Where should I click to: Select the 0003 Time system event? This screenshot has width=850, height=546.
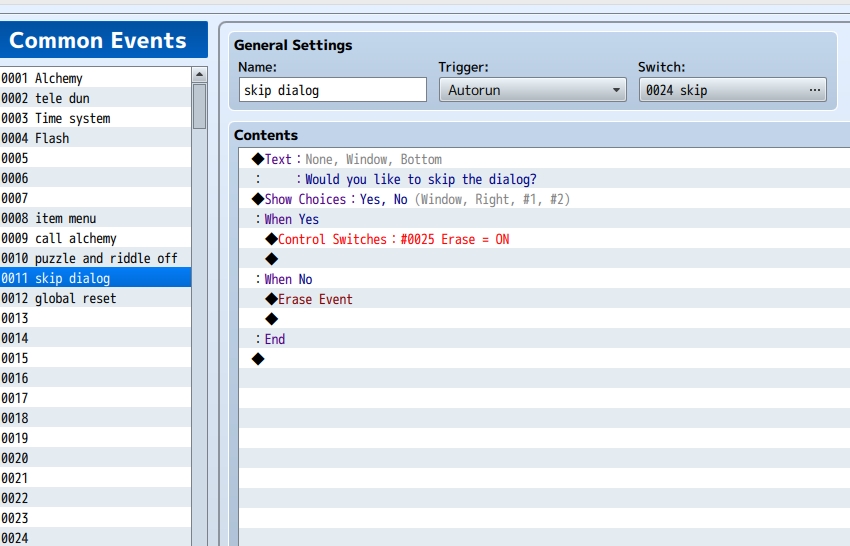pos(95,118)
